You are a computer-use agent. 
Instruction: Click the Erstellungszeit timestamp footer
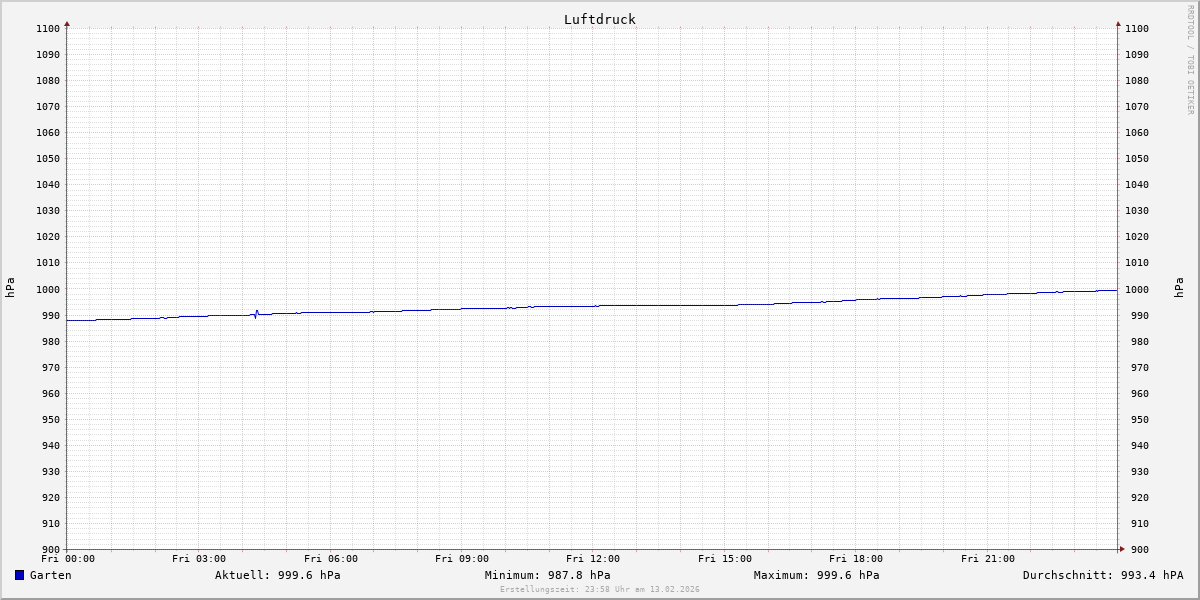tap(599, 589)
